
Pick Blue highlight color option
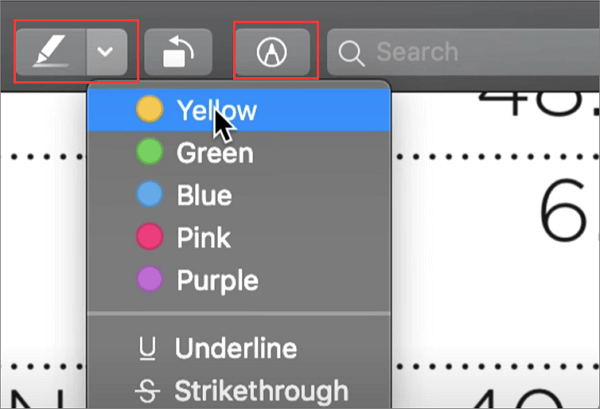point(204,195)
